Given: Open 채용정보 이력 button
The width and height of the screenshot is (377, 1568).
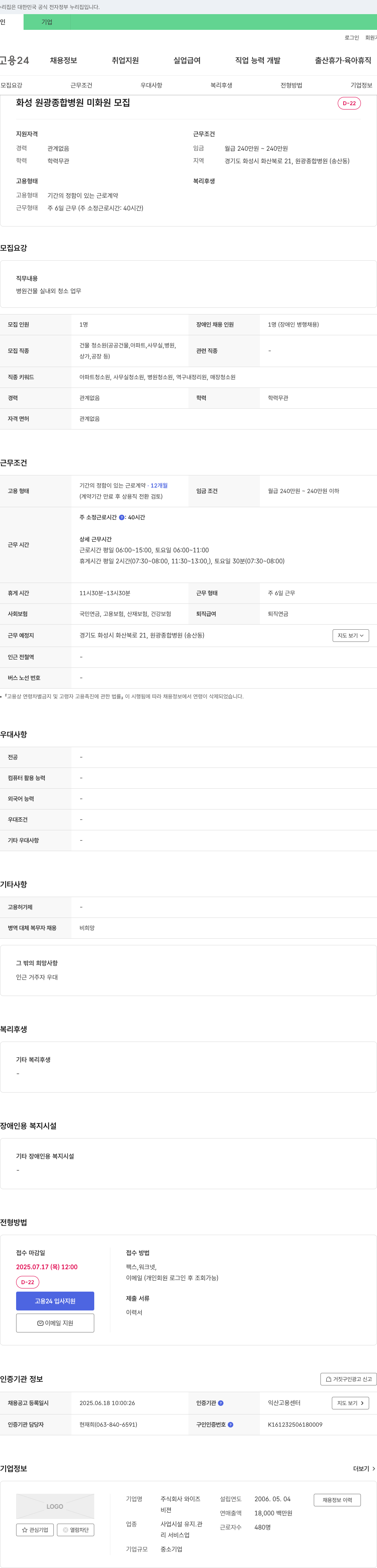Looking at the screenshot, I should (x=337, y=1500).
